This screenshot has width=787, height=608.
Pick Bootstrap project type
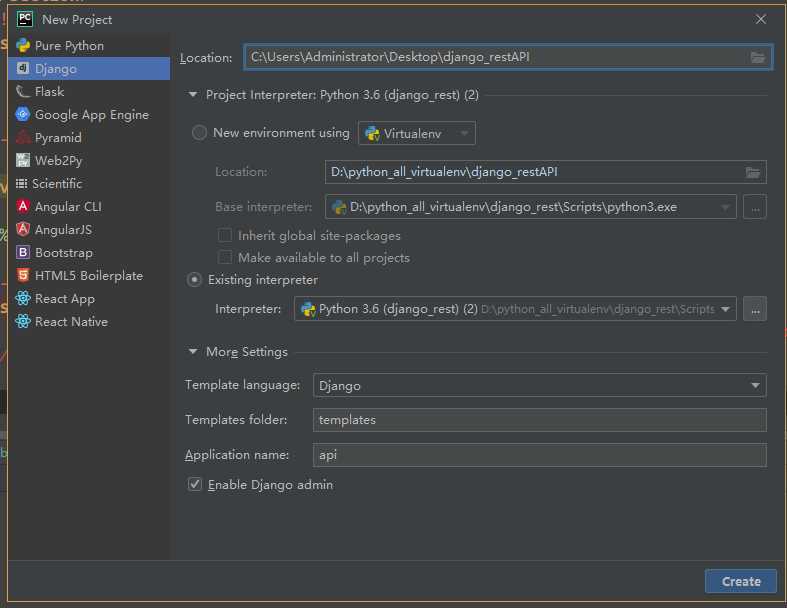[89, 253]
